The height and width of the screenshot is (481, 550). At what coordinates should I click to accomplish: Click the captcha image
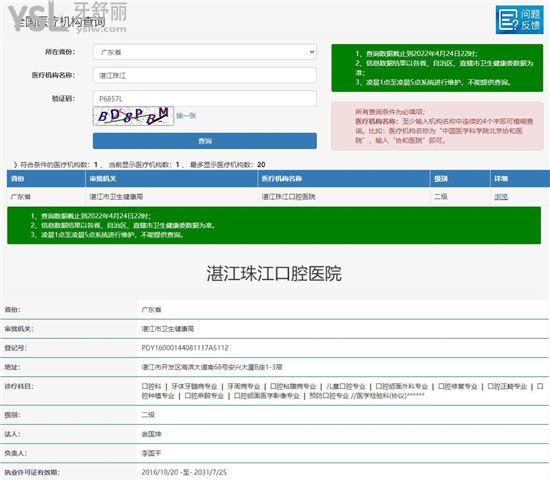(x=133, y=116)
